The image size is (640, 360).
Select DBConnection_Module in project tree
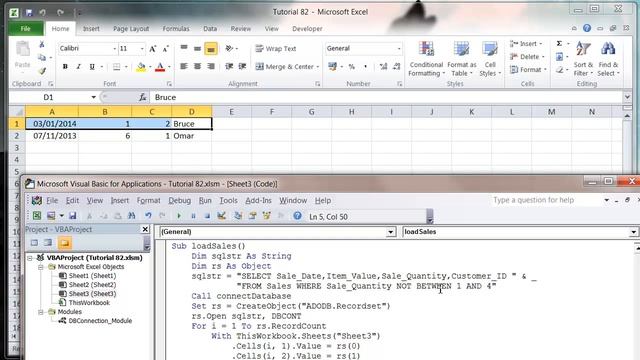point(100,321)
